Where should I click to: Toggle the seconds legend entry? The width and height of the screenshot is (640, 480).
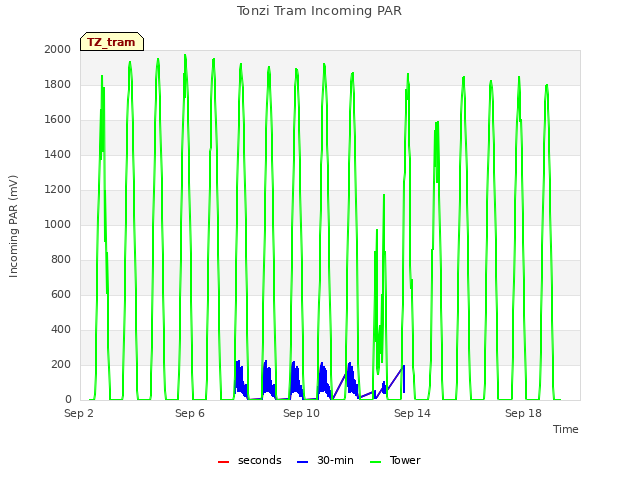coord(250,460)
